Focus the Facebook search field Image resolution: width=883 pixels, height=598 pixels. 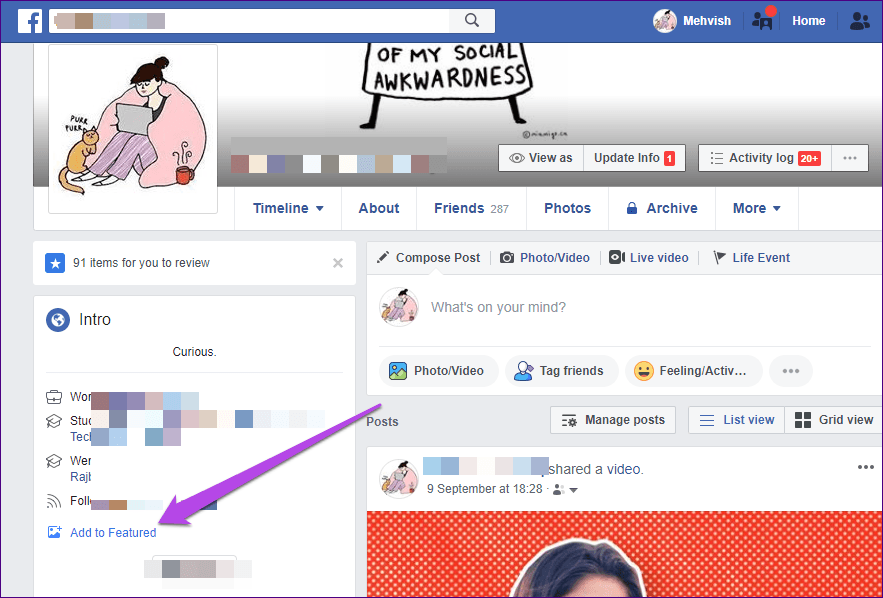click(249, 21)
